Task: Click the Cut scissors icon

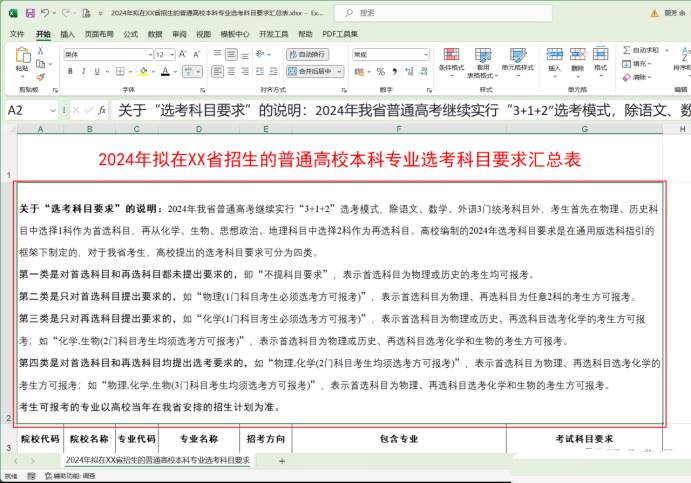Action: tap(41, 51)
